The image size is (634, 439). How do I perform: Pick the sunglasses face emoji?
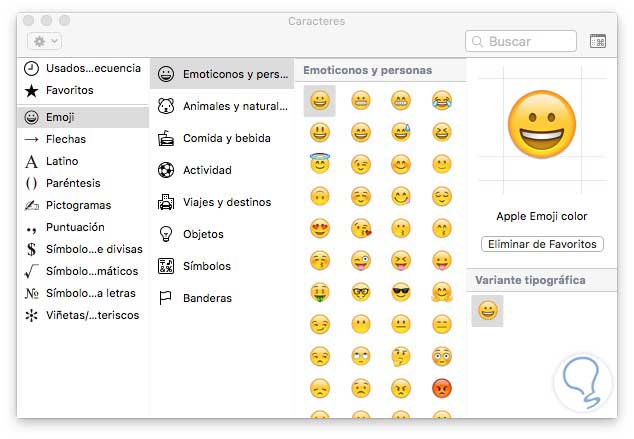401,292
